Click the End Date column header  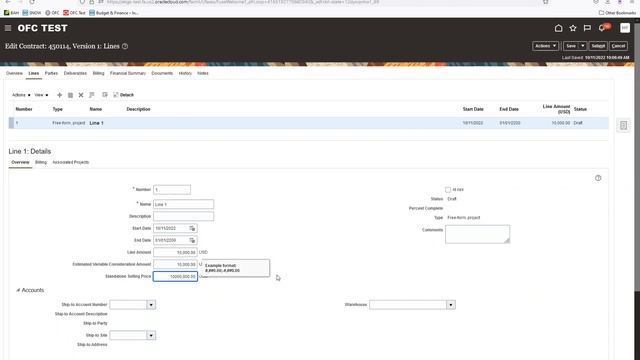509,109
